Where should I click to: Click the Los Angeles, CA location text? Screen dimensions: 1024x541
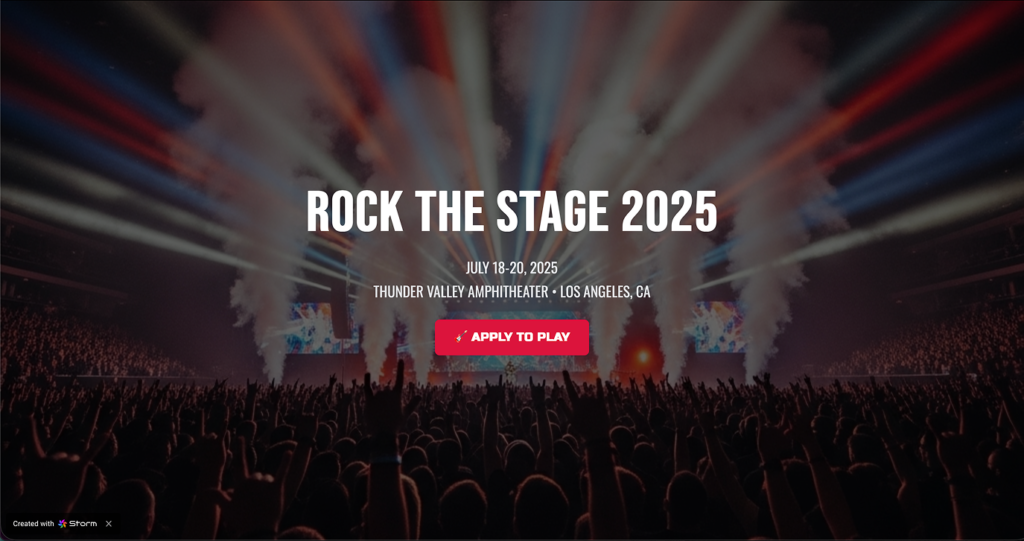pyautogui.click(x=605, y=292)
